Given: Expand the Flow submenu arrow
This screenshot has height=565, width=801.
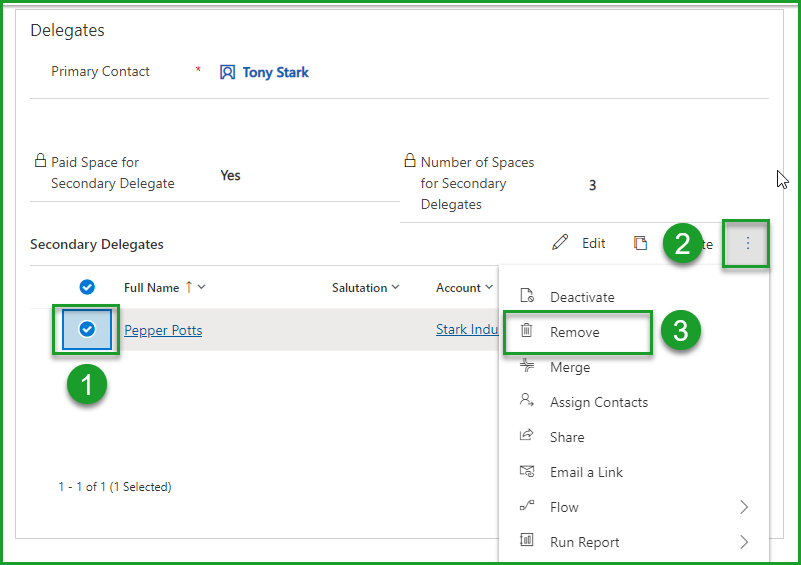Looking at the screenshot, I should coord(744,507).
